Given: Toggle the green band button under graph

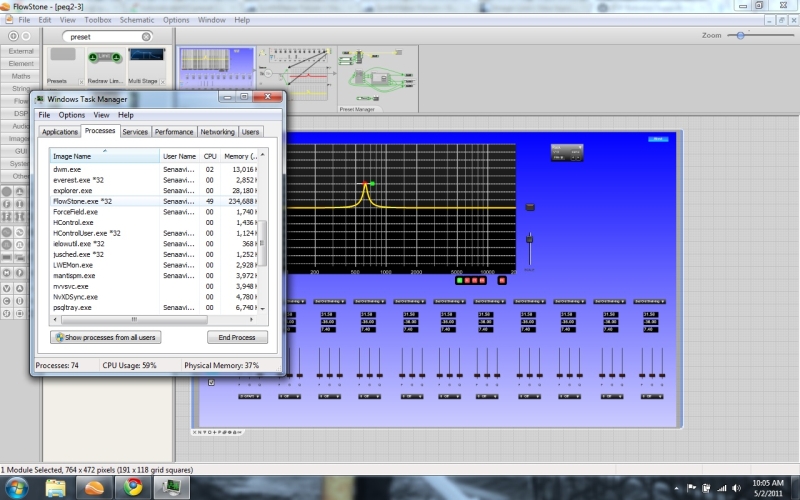Looking at the screenshot, I should [459, 280].
